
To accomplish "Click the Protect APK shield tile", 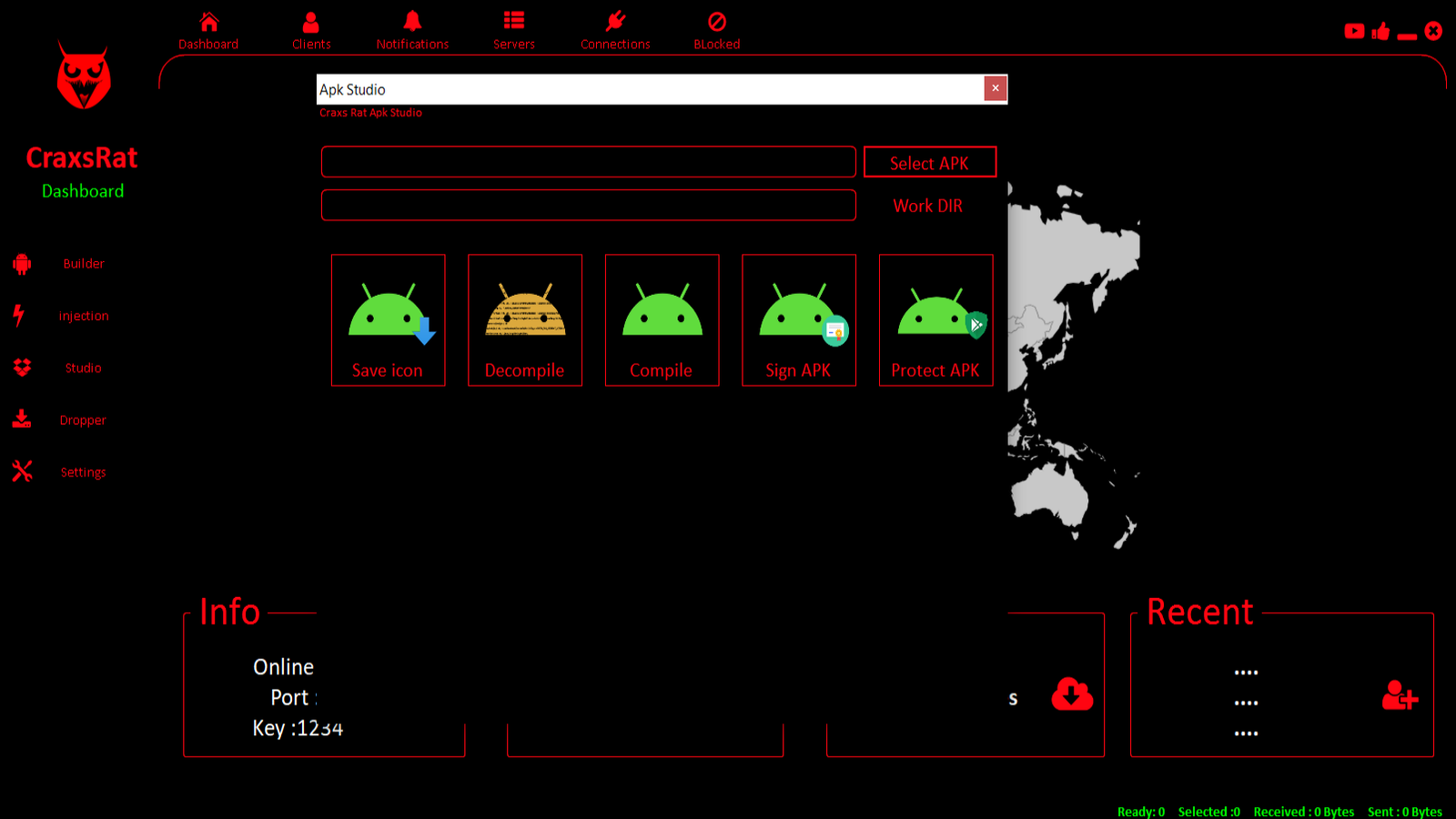I will click(x=936, y=320).
